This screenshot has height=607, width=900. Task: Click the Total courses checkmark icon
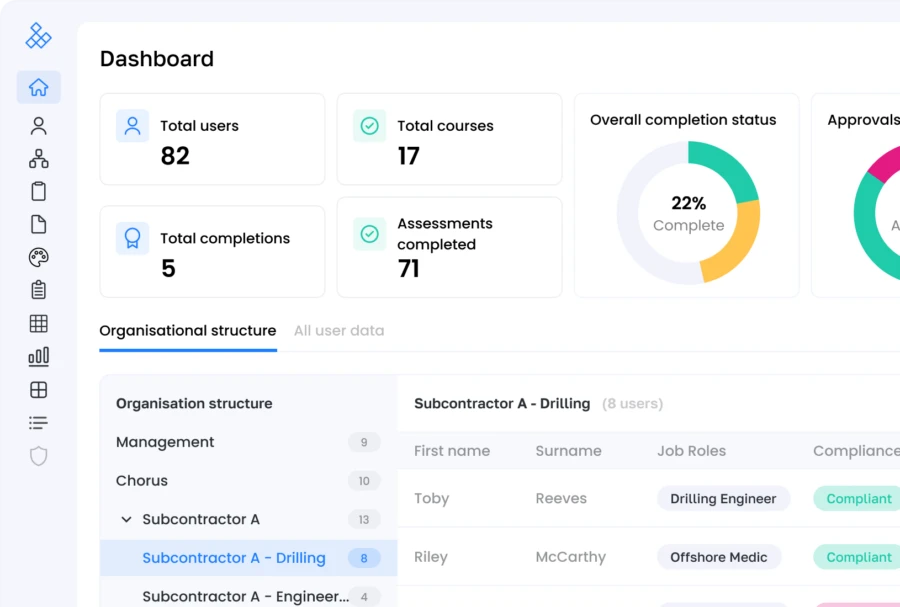coord(370,126)
